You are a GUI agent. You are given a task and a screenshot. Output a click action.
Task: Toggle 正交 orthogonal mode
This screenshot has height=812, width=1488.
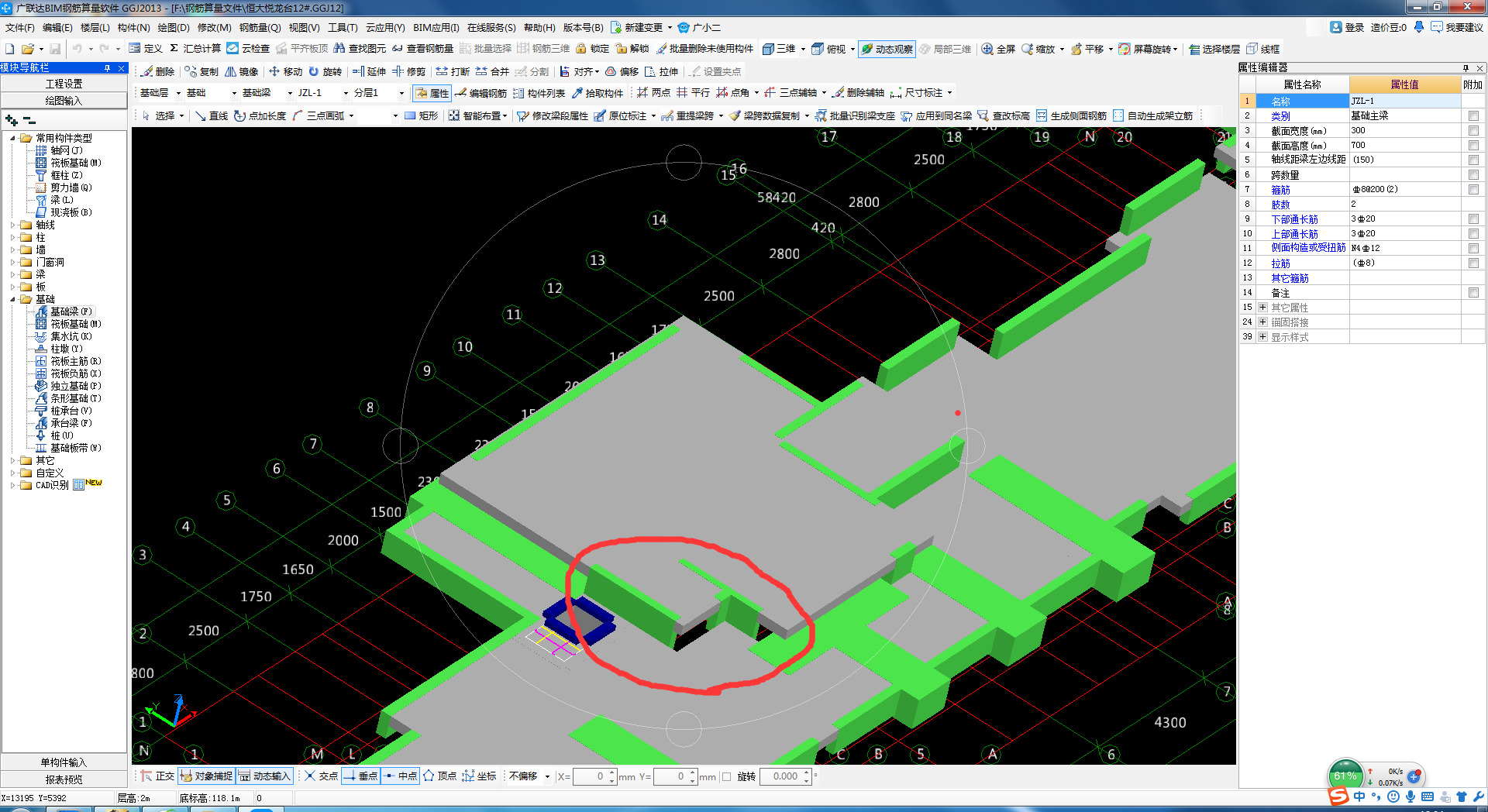[x=157, y=776]
